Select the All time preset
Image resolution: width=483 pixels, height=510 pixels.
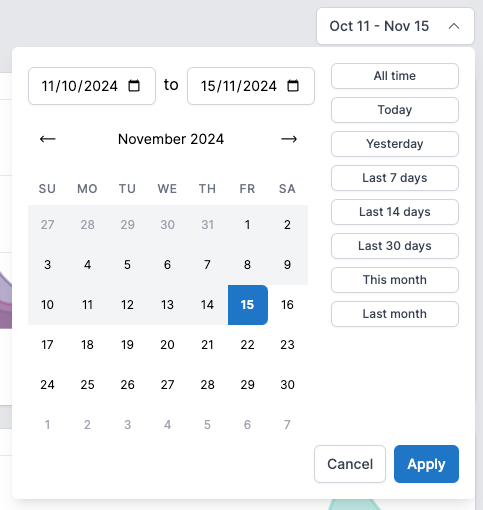pyautogui.click(x=395, y=76)
